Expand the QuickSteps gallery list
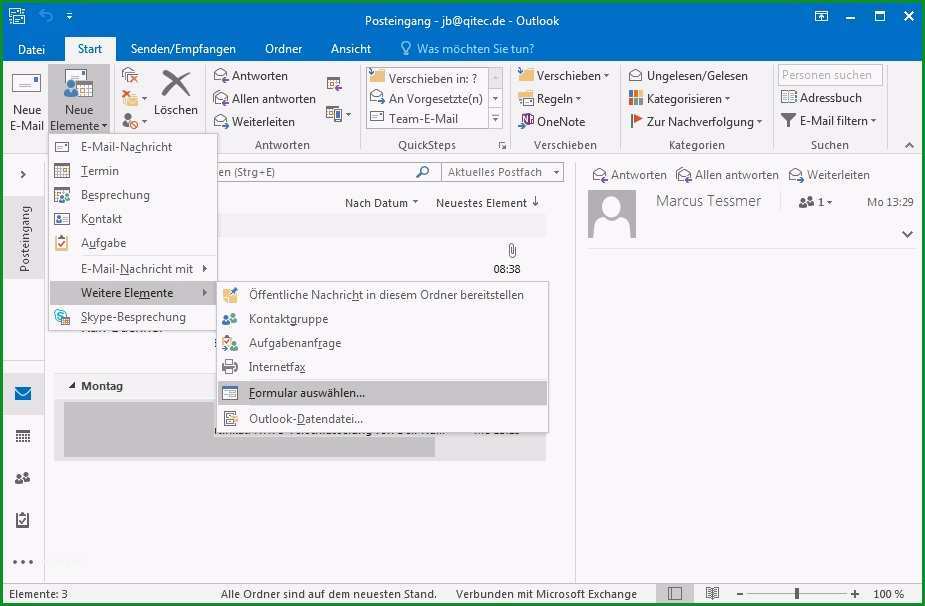 (x=496, y=119)
